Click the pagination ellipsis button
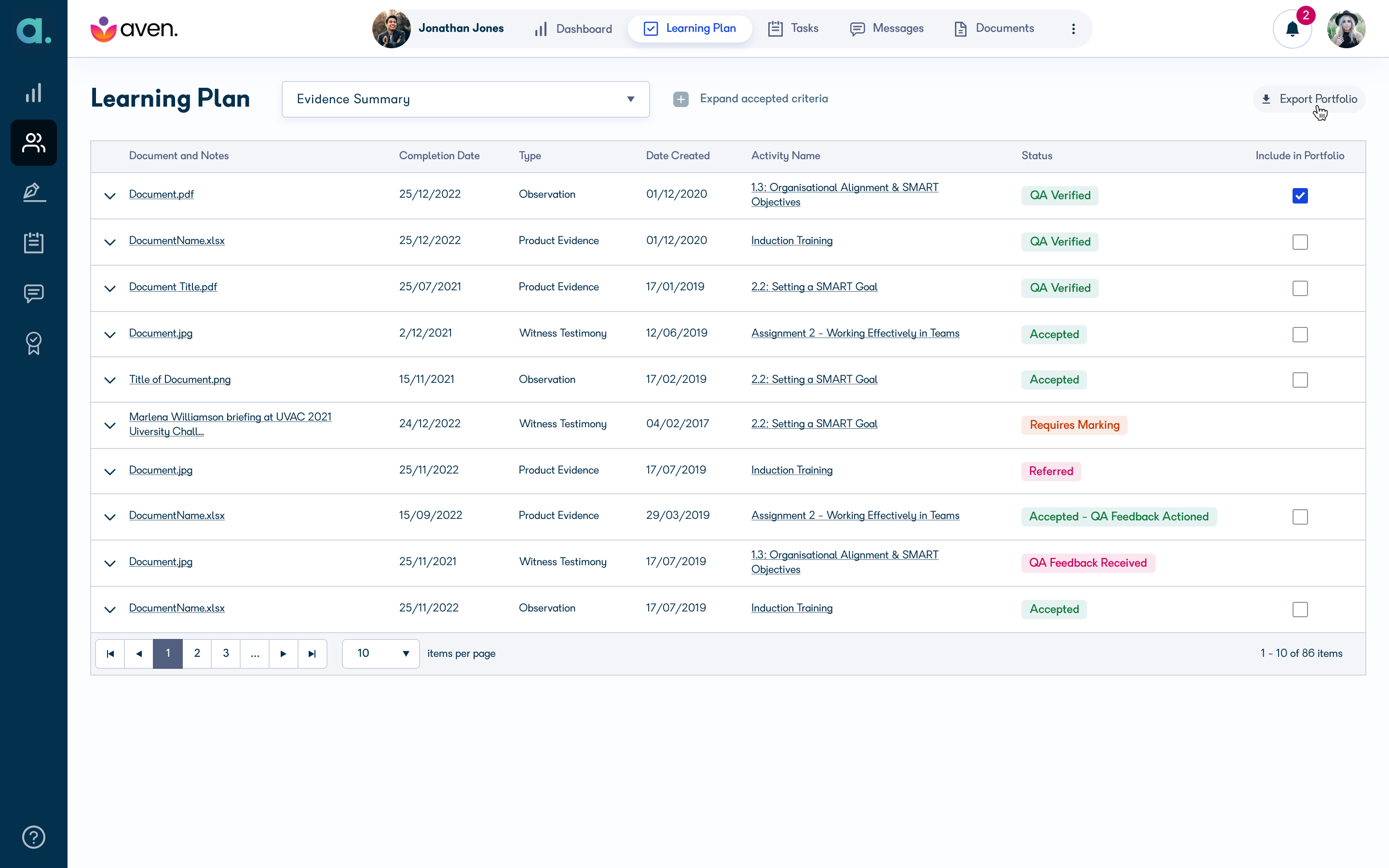The height and width of the screenshot is (868, 1389). point(255,653)
